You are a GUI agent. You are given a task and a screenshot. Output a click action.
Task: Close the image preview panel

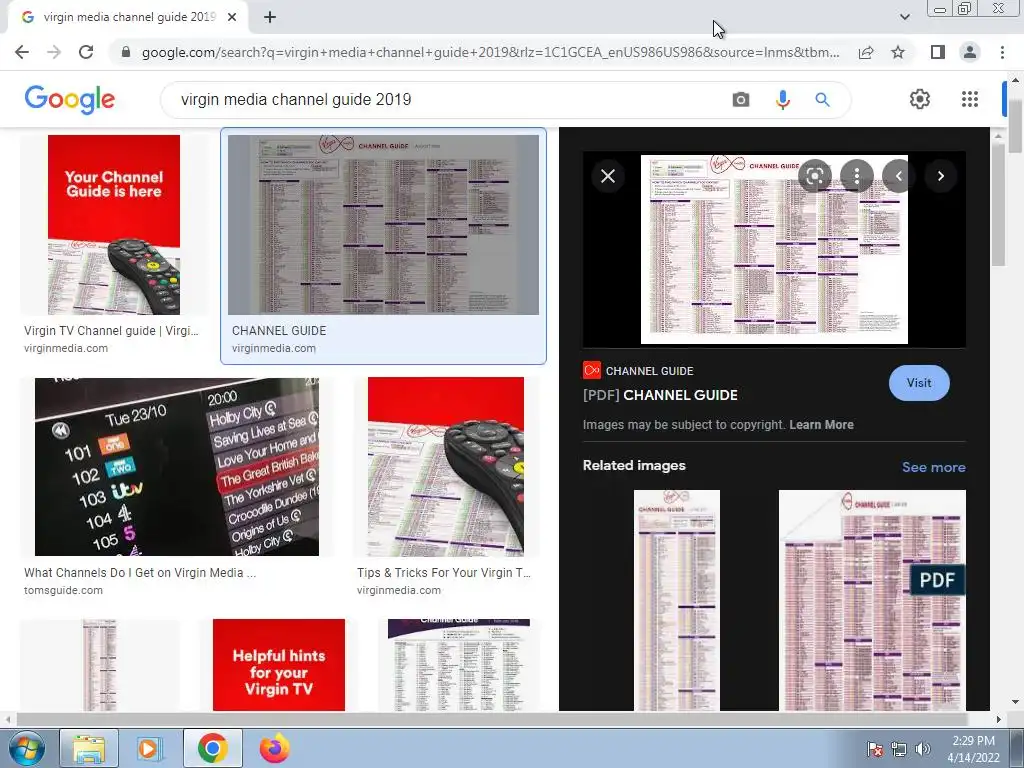click(x=608, y=176)
